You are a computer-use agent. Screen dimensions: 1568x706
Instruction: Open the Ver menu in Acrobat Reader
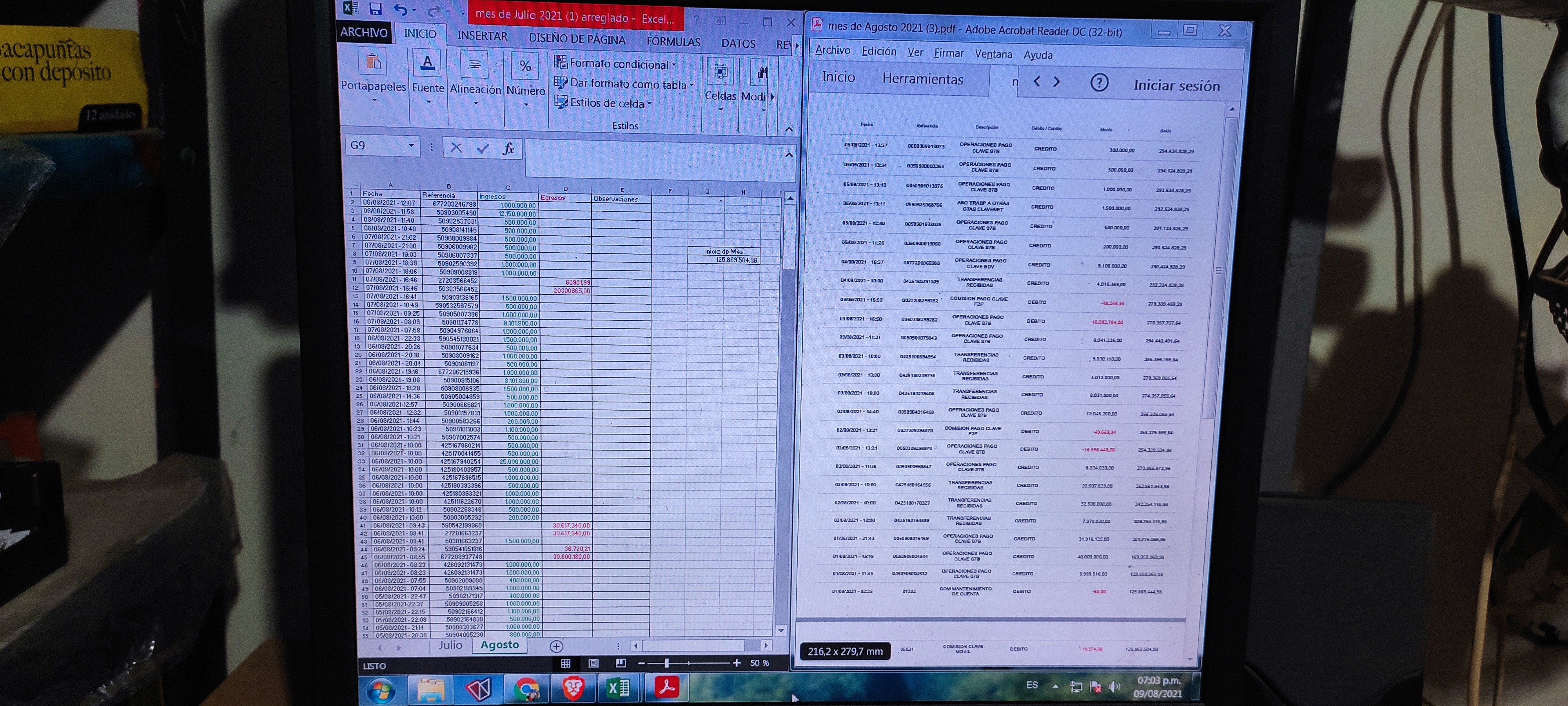tap(915, 53)
